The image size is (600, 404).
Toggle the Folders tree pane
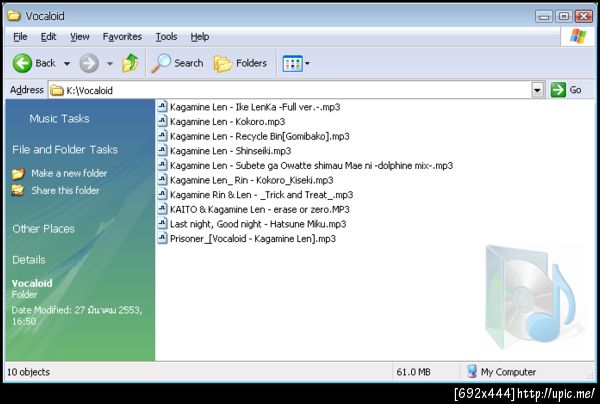click(x=240, y=63)
